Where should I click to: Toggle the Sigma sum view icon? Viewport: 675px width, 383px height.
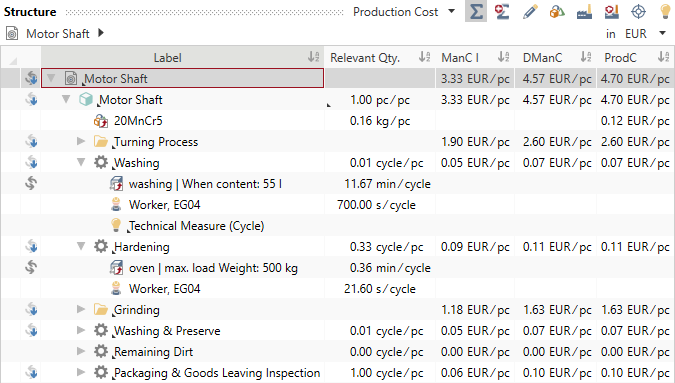click(x=476, y=12)
